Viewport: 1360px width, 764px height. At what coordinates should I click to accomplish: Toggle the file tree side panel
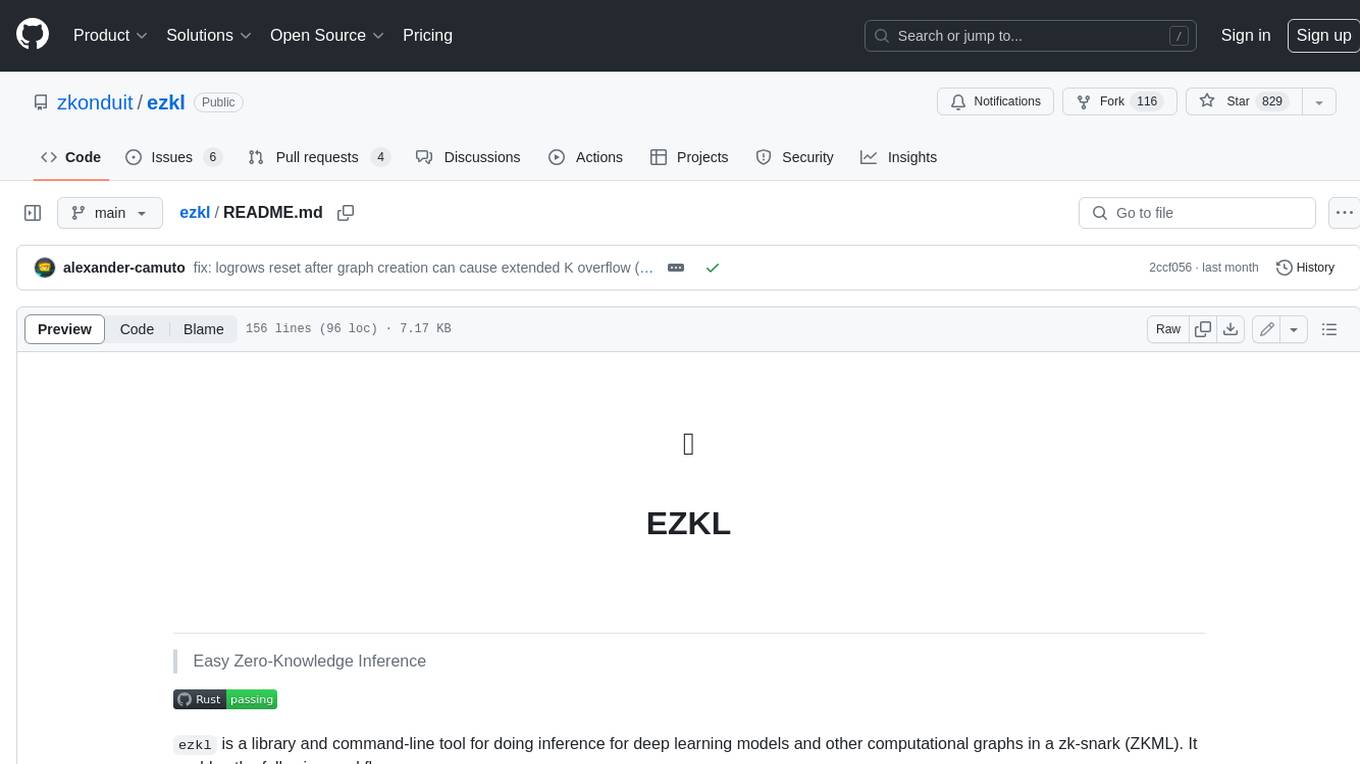pyautogui.click(x=32, y=213)
